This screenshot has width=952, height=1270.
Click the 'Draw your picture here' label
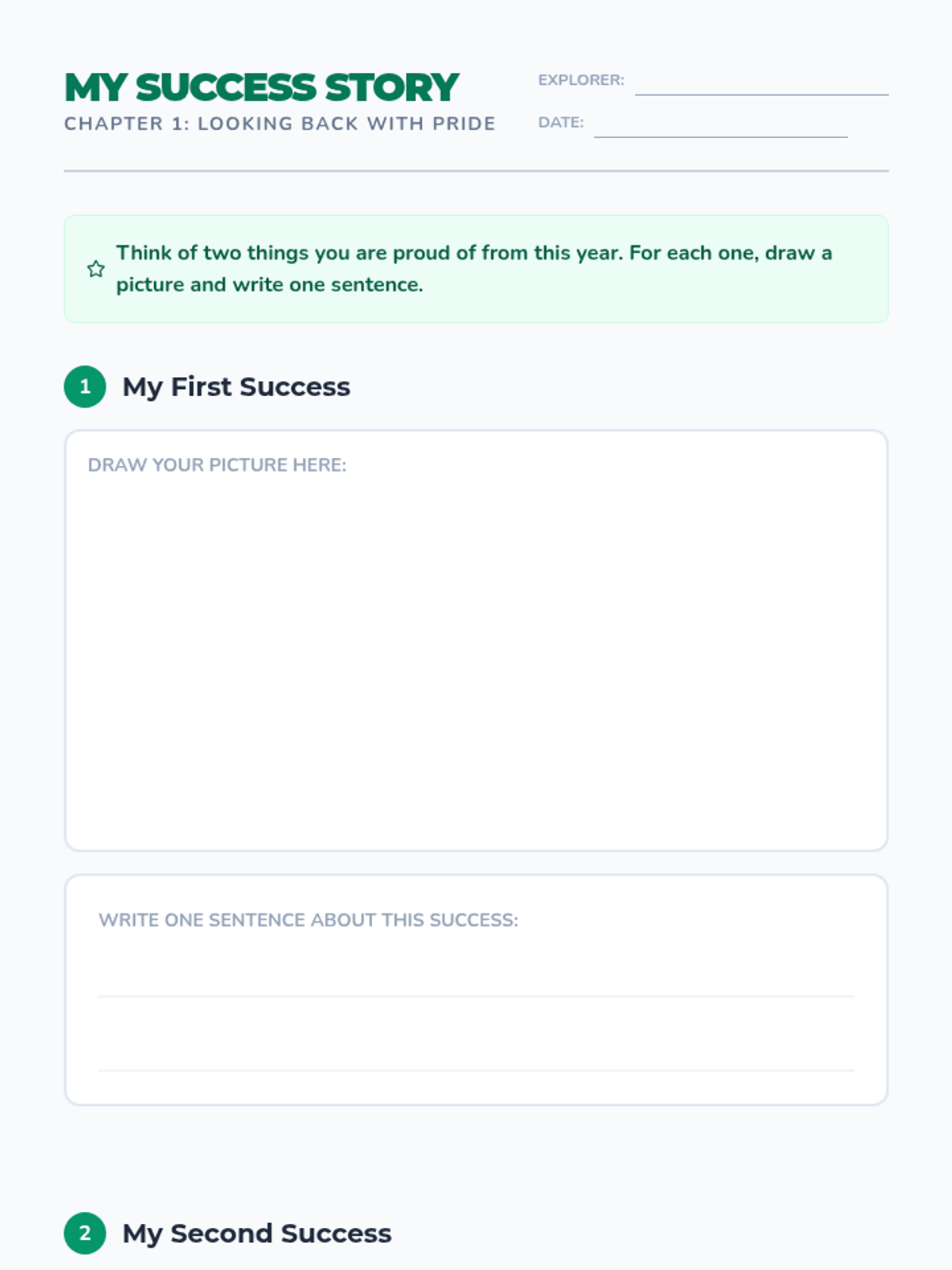[217, 465]
